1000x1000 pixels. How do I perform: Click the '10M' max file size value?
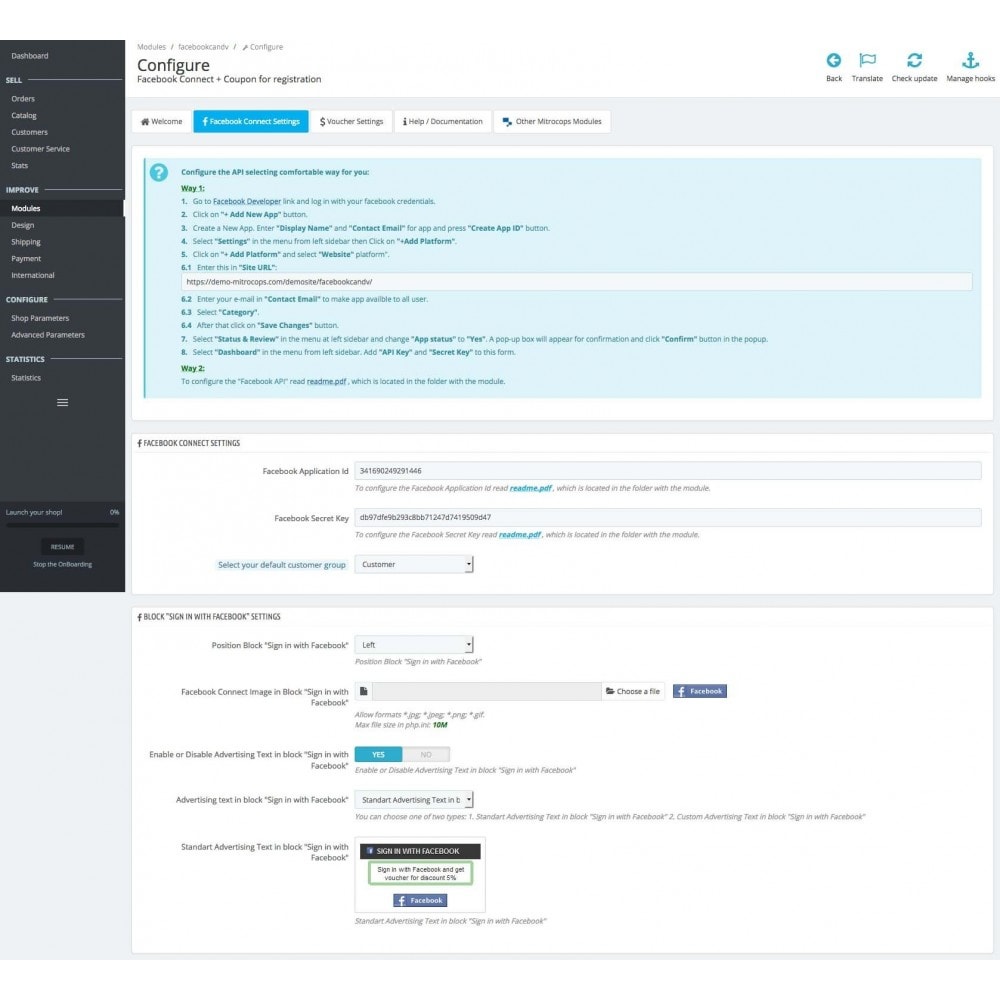tap(440, 725)
